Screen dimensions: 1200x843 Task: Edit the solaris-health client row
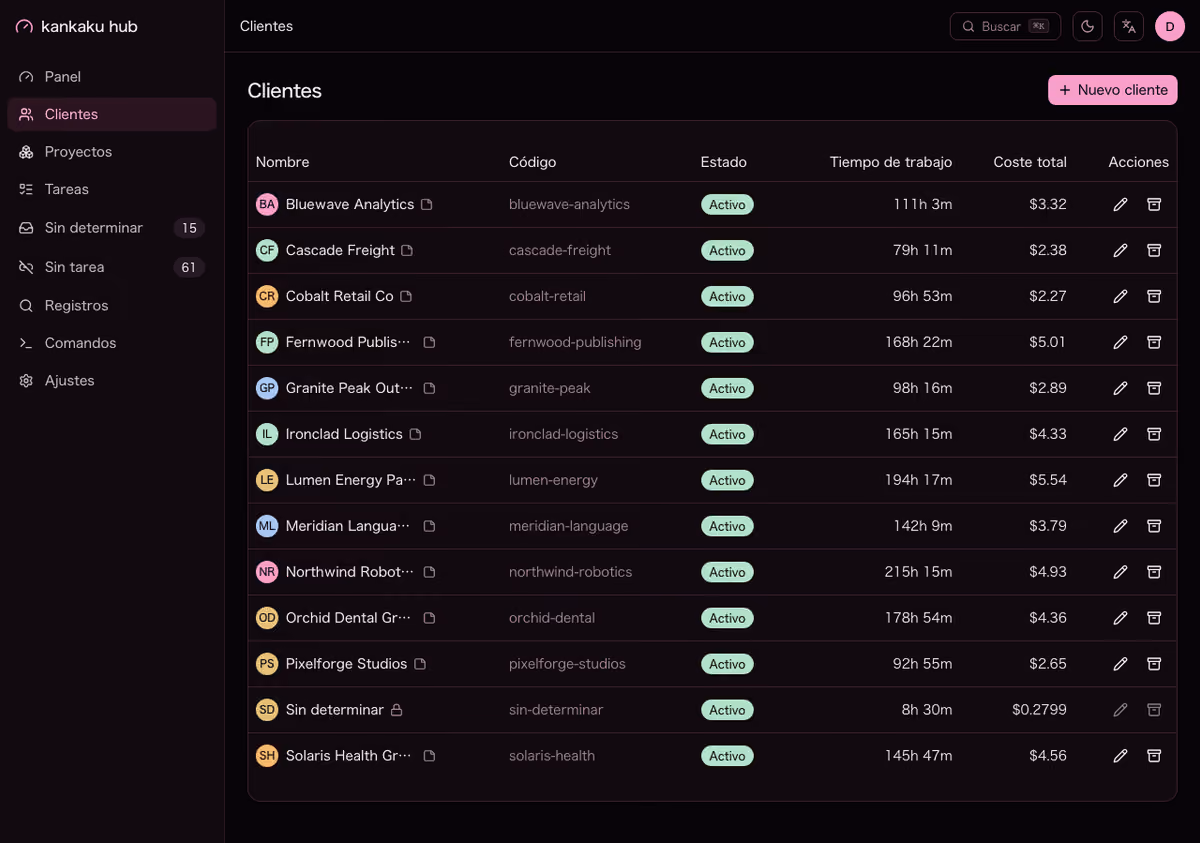pos(1120,756)
